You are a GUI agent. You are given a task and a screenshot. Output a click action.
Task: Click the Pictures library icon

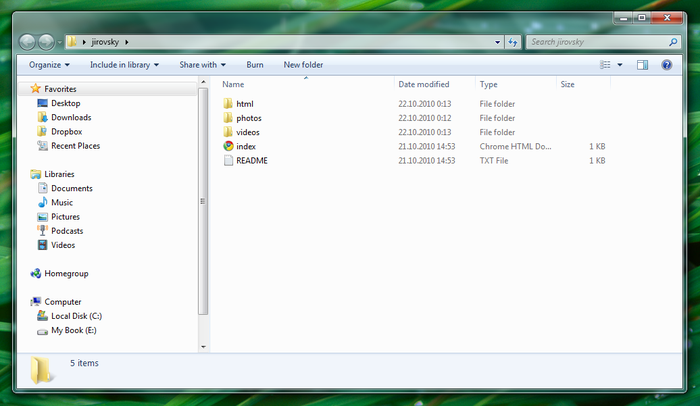[42, 217]
